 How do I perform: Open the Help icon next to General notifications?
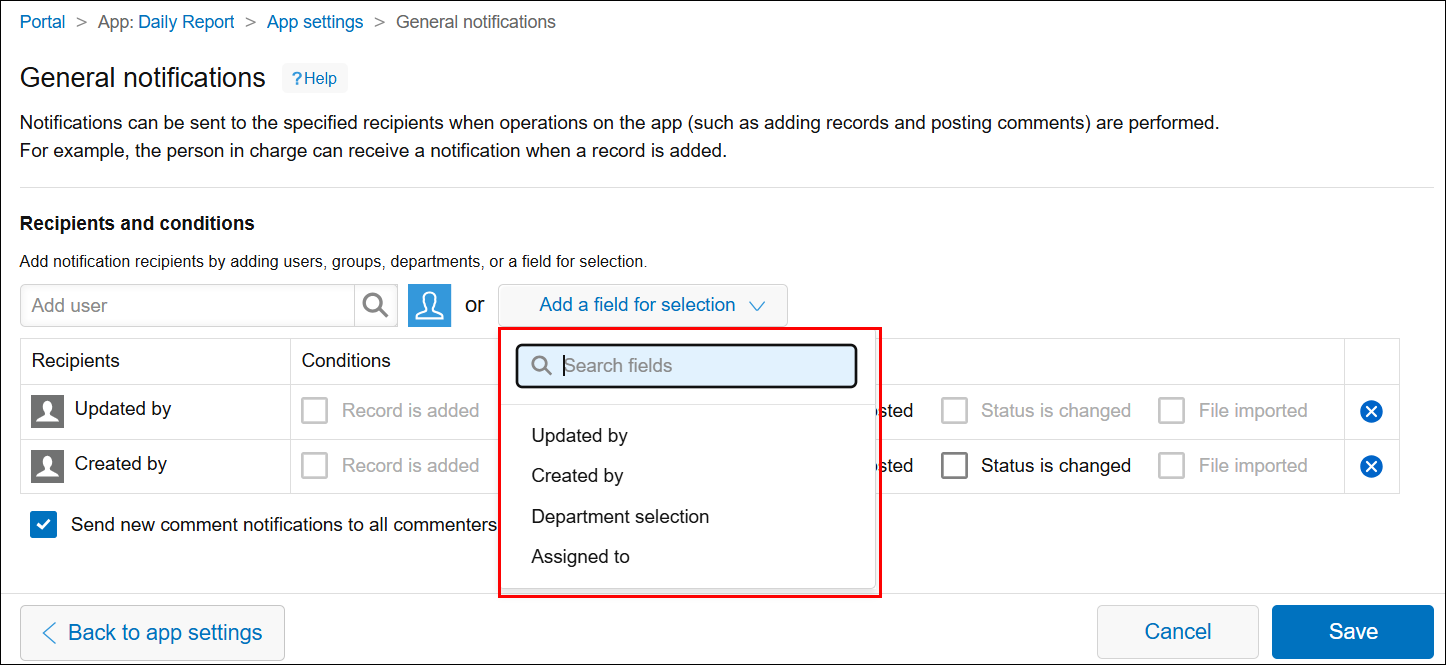click(x=314, y=78)
